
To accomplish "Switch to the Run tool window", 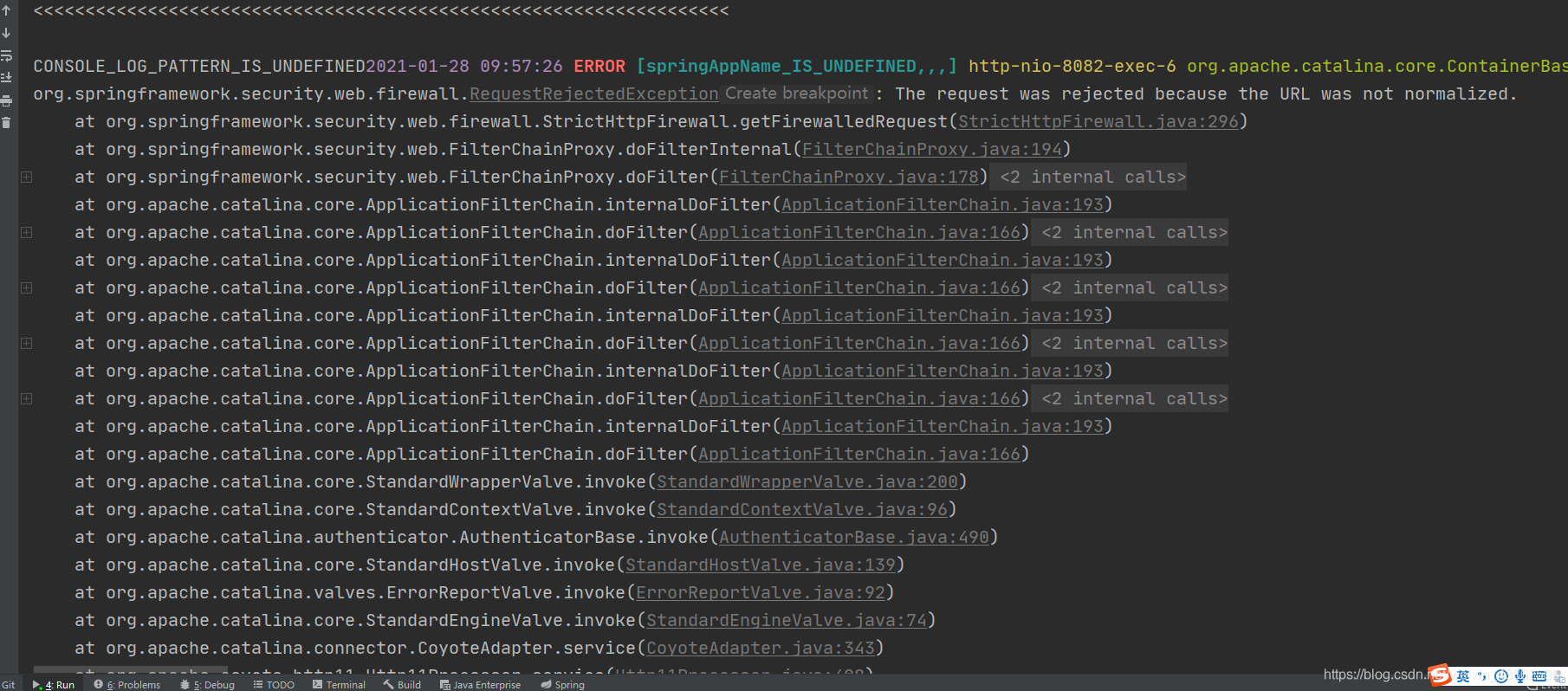I will [54, 684].
